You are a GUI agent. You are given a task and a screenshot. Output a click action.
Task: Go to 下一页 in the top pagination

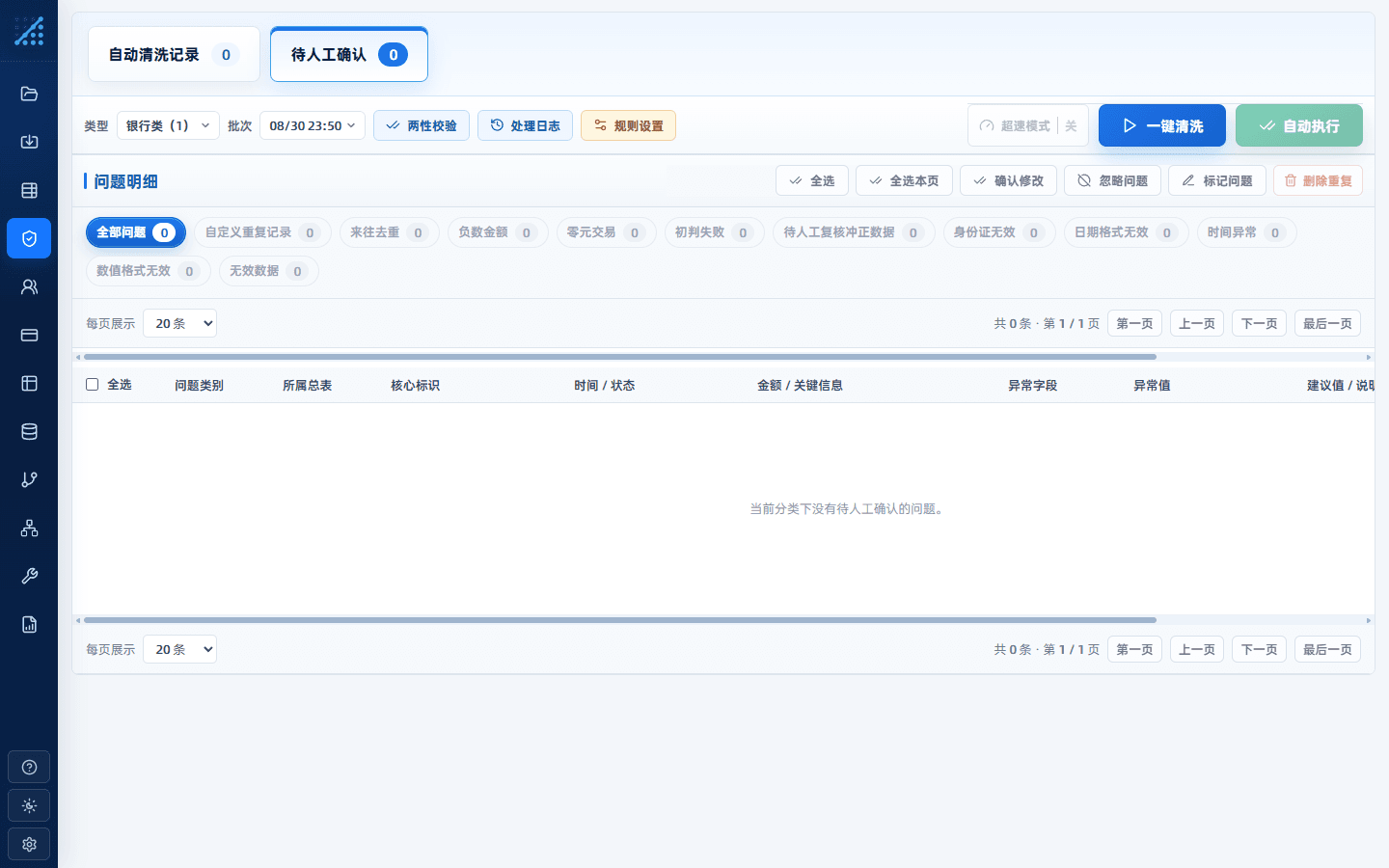click(1259, 323)
